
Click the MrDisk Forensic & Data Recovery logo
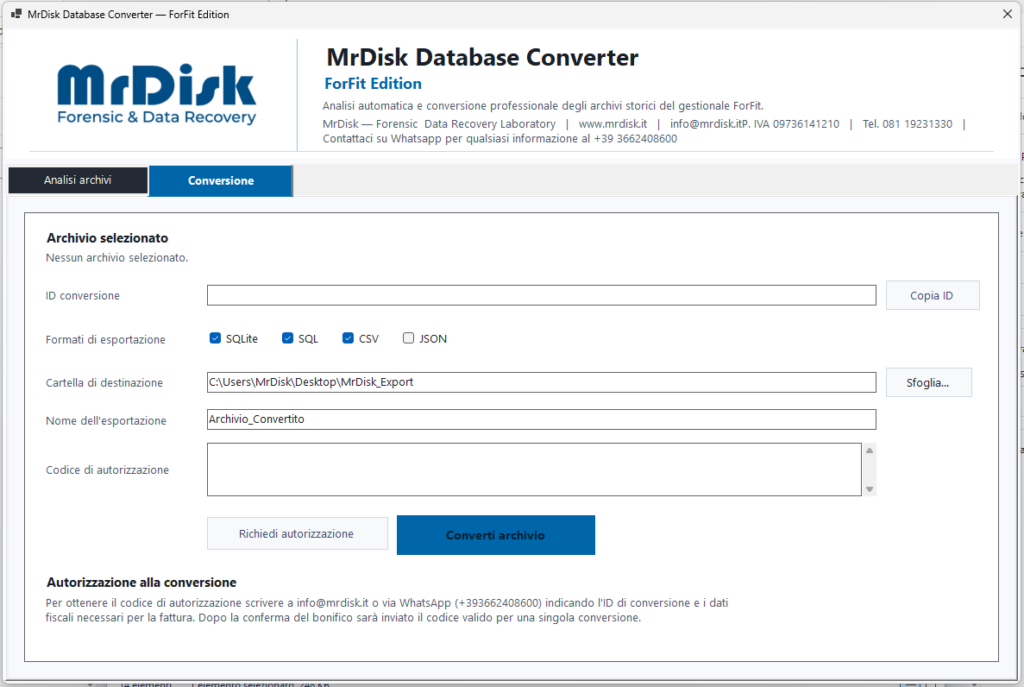point(157,94)
